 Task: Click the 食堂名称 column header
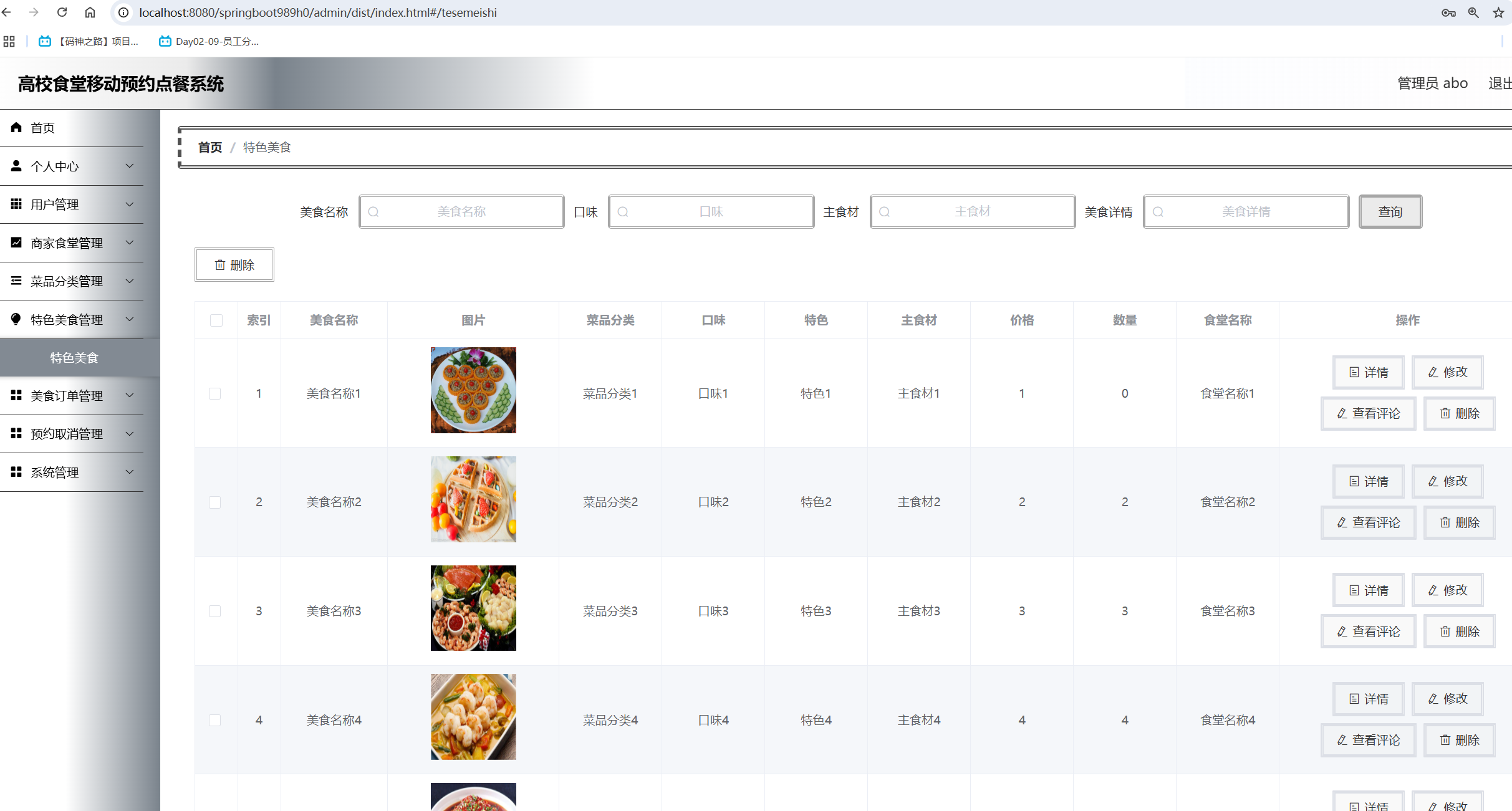tap(1228, 320)
